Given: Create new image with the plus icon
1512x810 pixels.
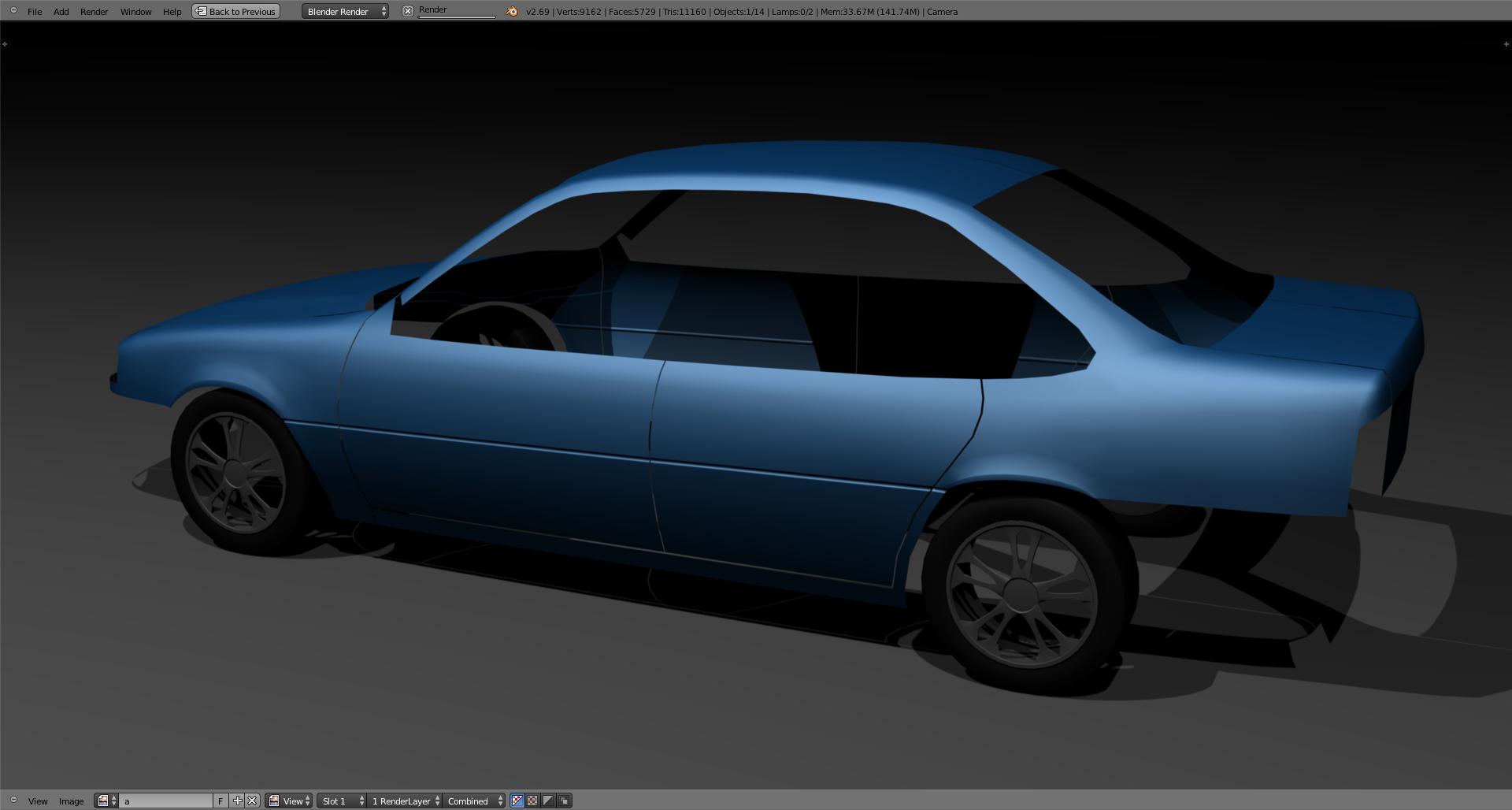Looking at the screenshot, I should (237, 801).
